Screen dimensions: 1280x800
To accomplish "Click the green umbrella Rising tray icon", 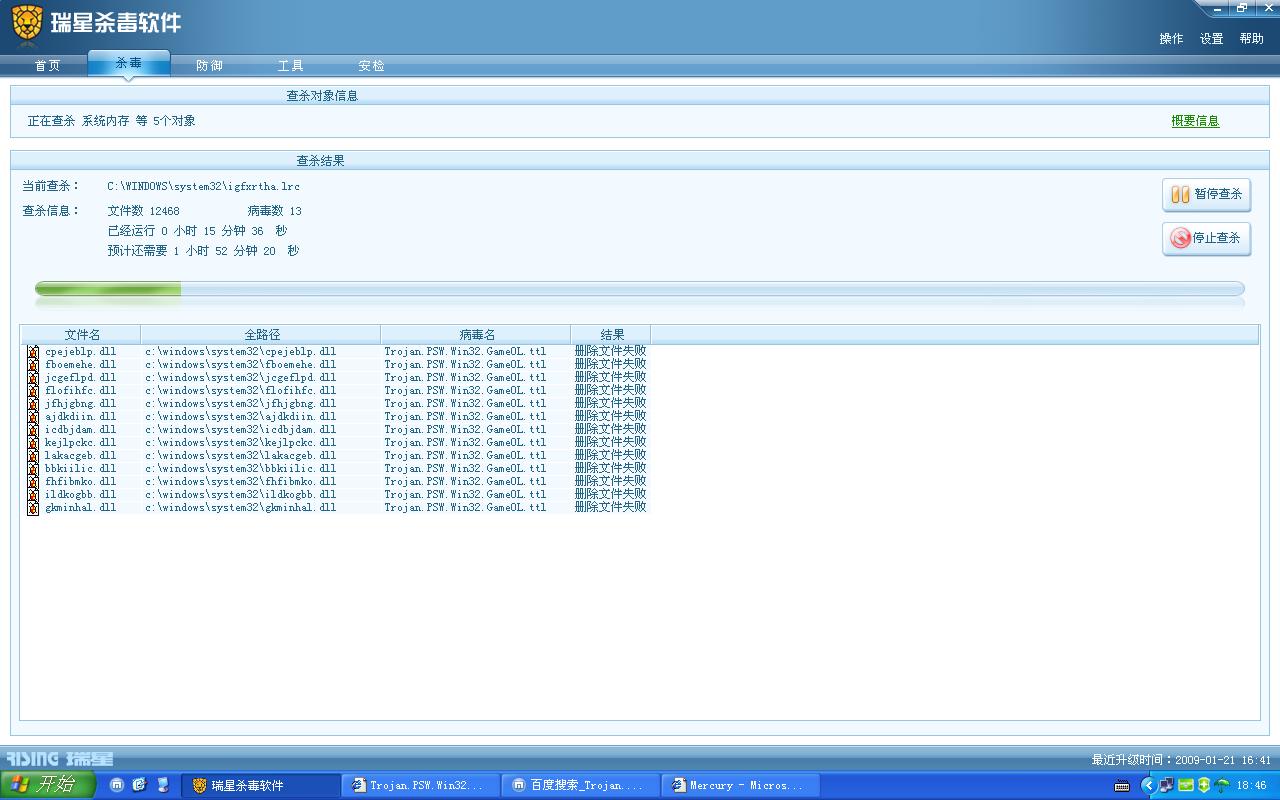I will 1221,786.
